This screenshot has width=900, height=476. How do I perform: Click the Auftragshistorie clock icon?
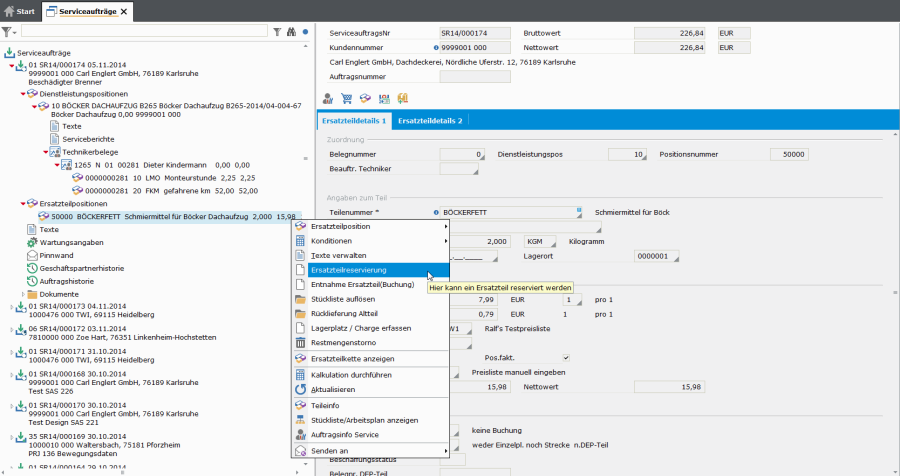[32, 281]
